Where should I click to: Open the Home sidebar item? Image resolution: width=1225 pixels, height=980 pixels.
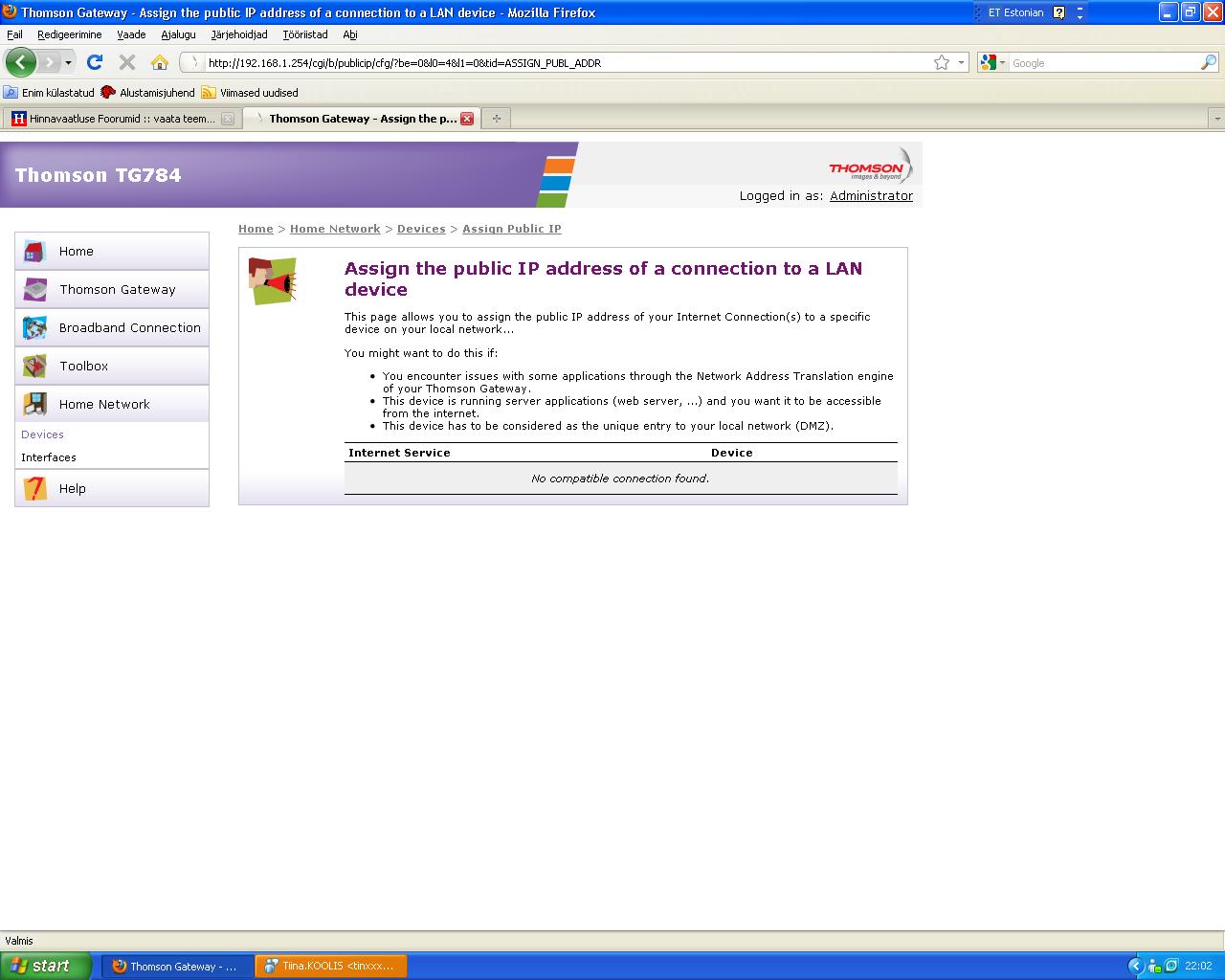pyautogui.click(x=112, y=251)
